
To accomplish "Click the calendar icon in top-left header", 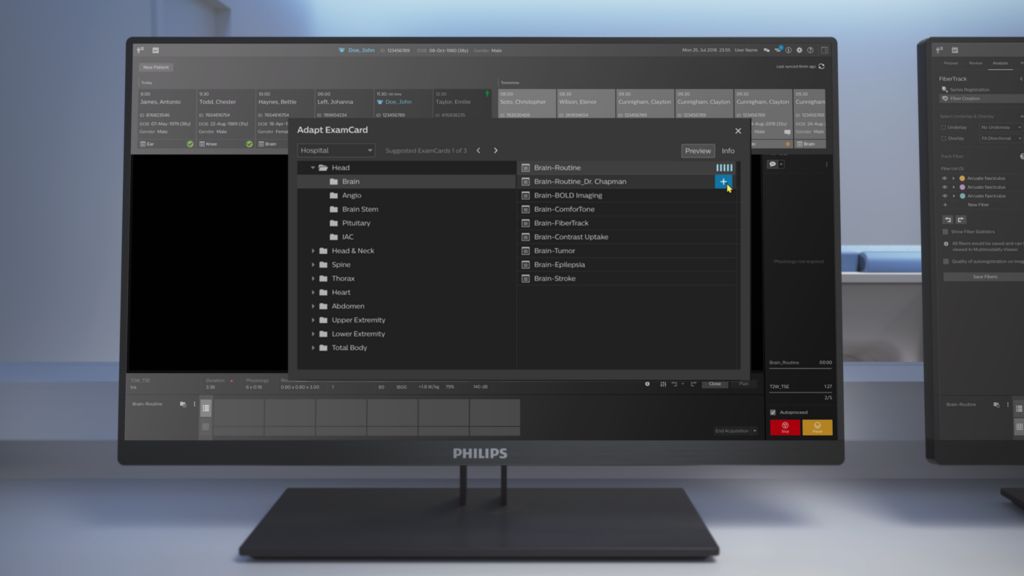I will pyautogui.click(x=155, y=50).
